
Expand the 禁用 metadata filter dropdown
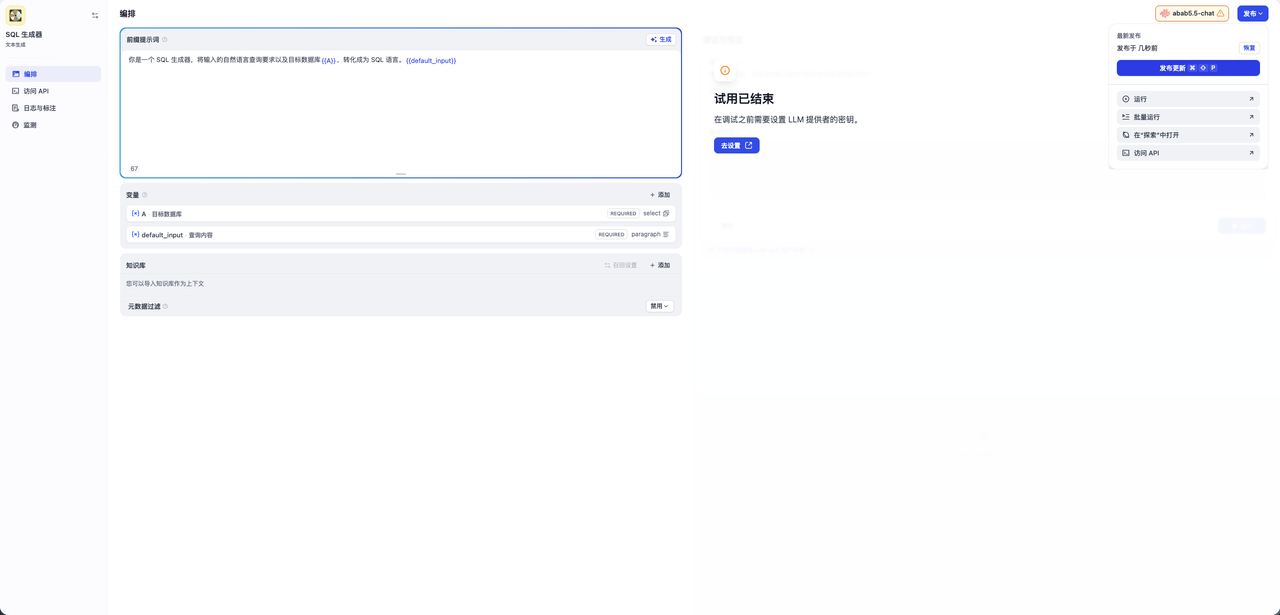pyautogui.click(x=659, y=306)
